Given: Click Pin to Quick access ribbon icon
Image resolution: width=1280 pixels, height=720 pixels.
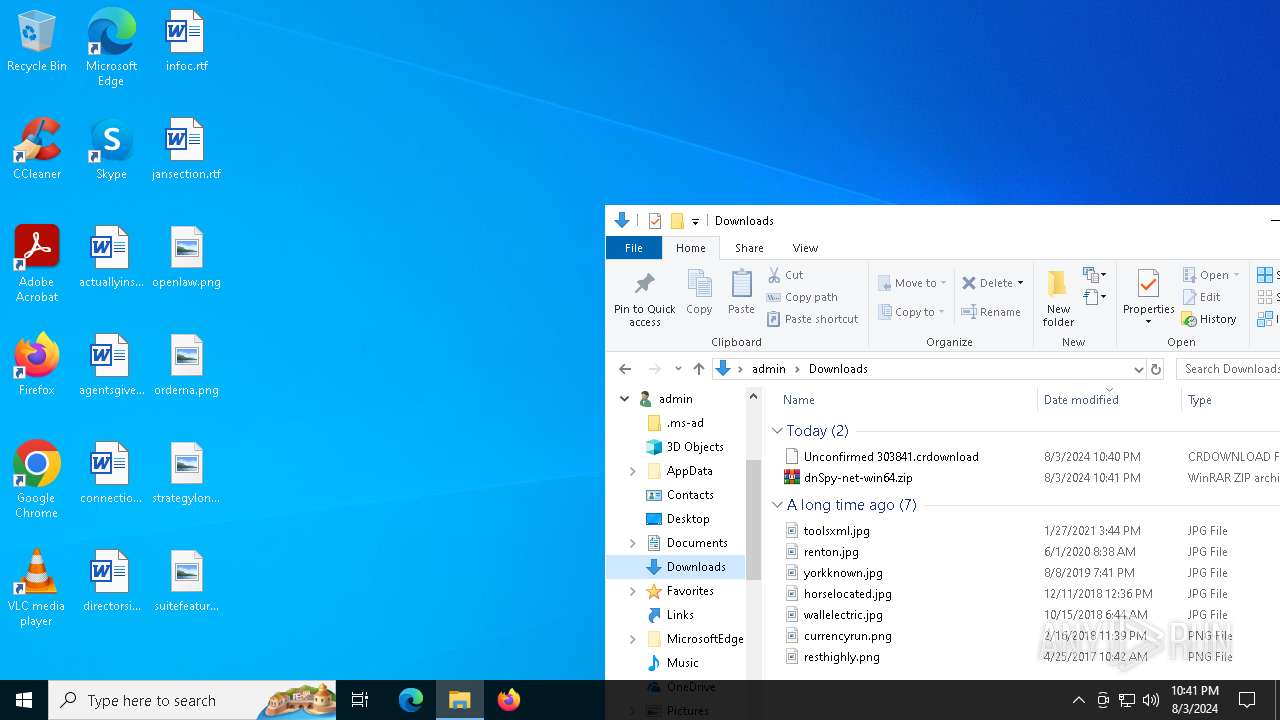Looking at the screenshot, I should point(645,298).
